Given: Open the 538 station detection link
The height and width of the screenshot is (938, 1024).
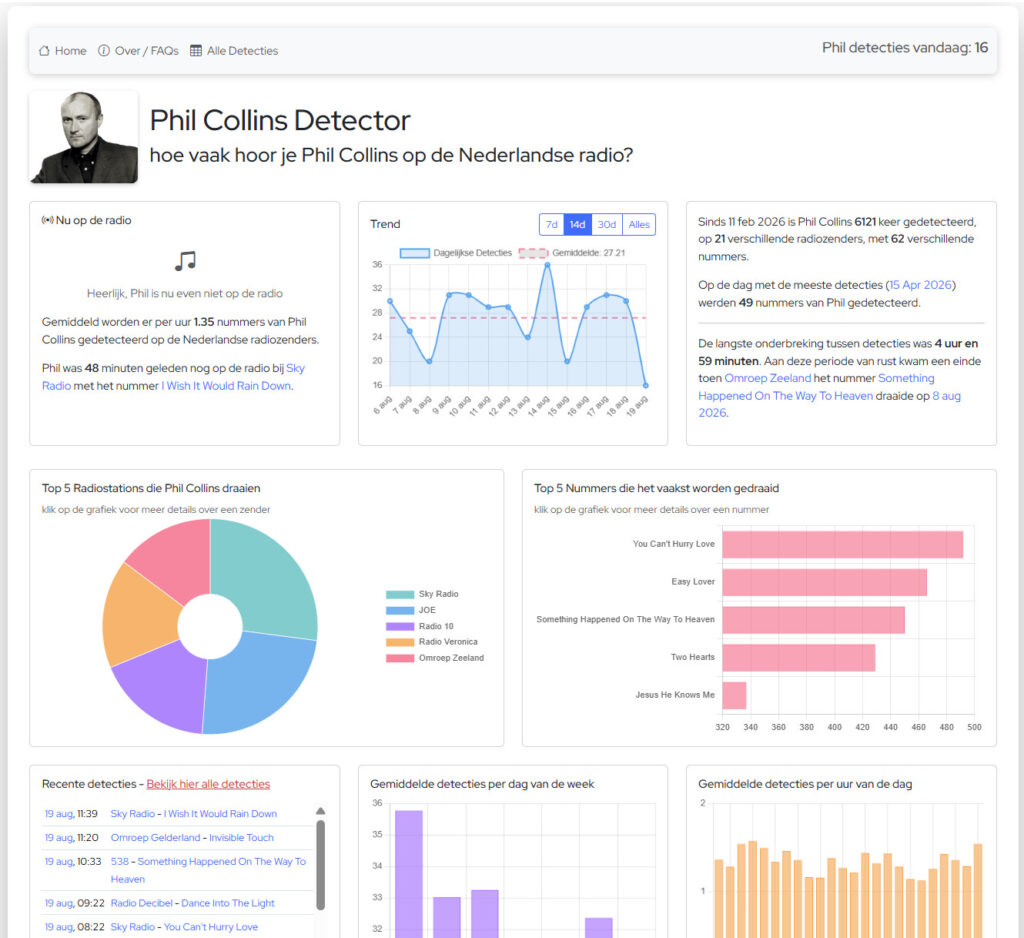Looking at the screenshot, I should pyautogui.click(x=120, y=862).
